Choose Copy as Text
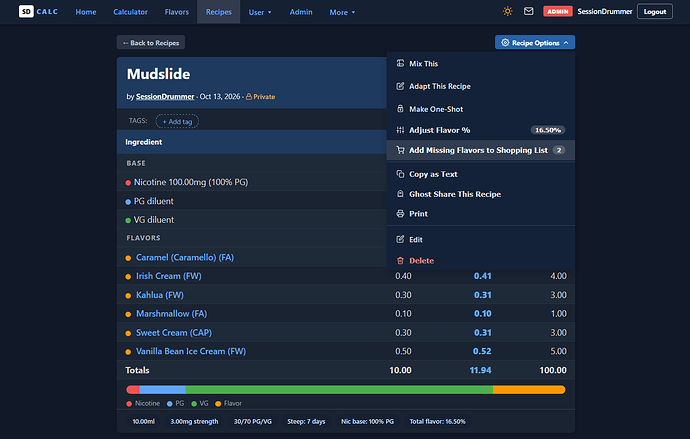 481,174
